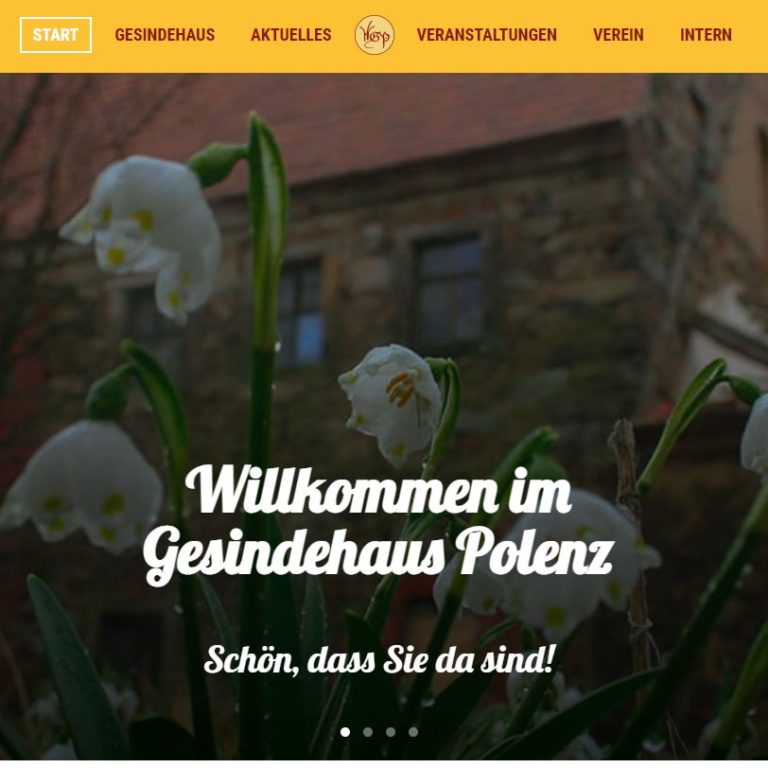Click the 'Schön, dass Sie da sind!' subtitle
Image resolution: width=768 pixels, height=768 pixels.
(380, 660)
